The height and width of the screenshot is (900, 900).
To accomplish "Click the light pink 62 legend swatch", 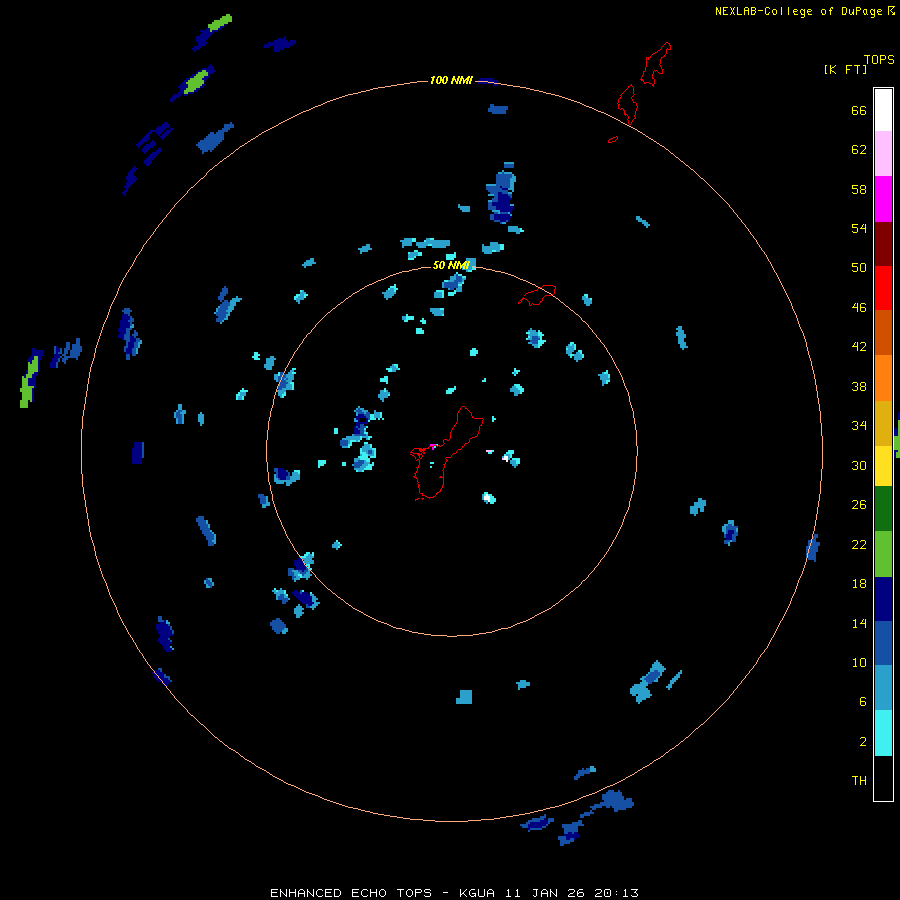I will (883, 154).
